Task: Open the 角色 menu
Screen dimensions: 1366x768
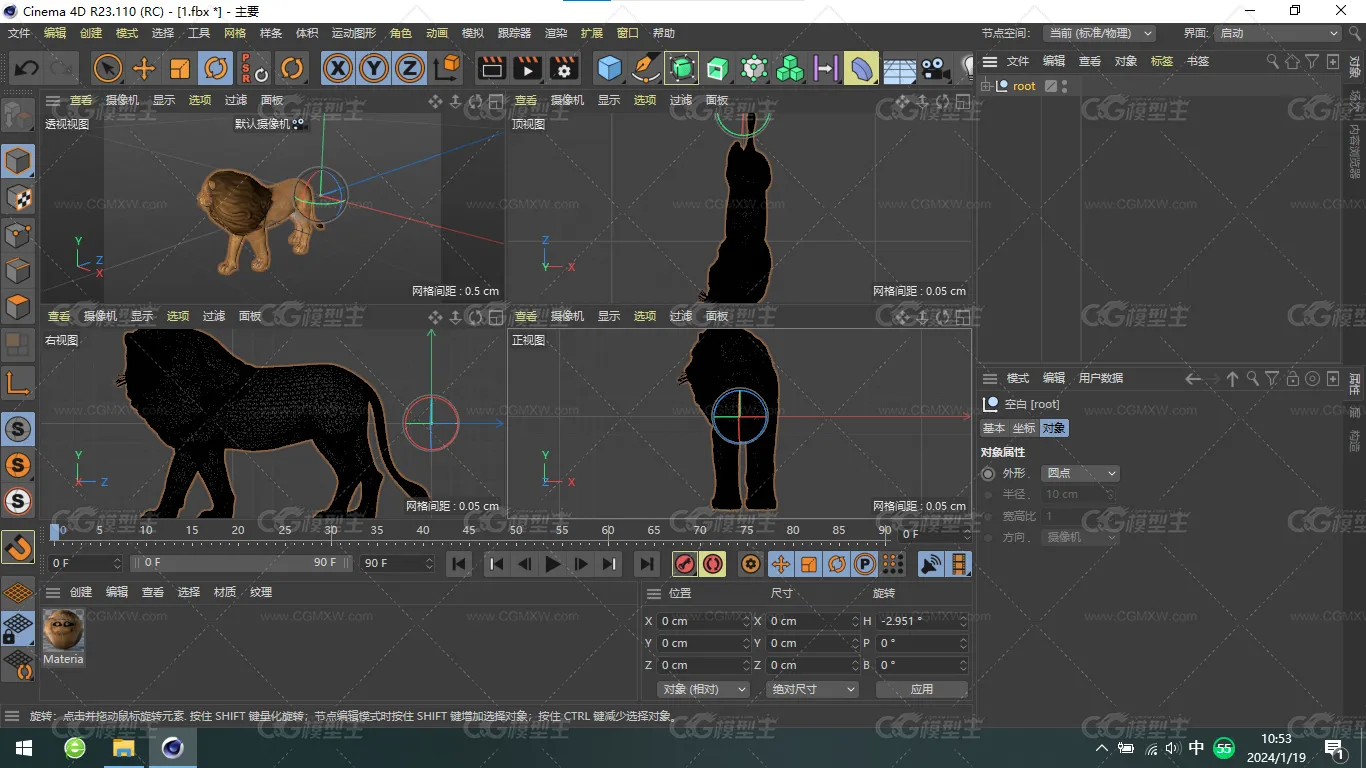Action: pyautogui.click(x=401, y=33)
